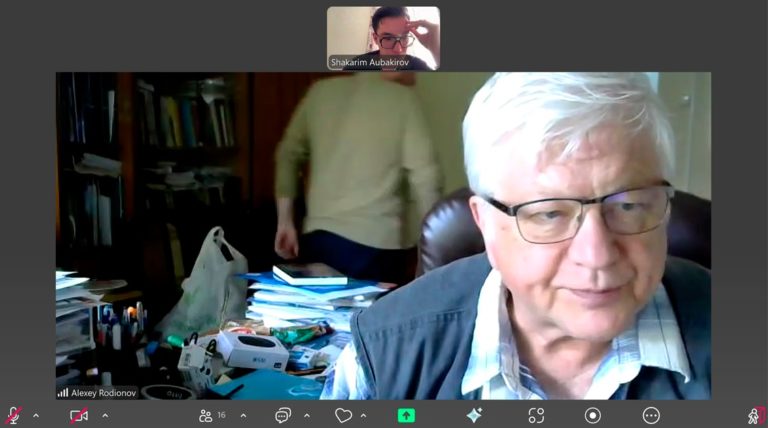The width and height of the screenshot is (768, 428).
Task: Open audio options arrow beside microphone
Action: tap(36, 416)
